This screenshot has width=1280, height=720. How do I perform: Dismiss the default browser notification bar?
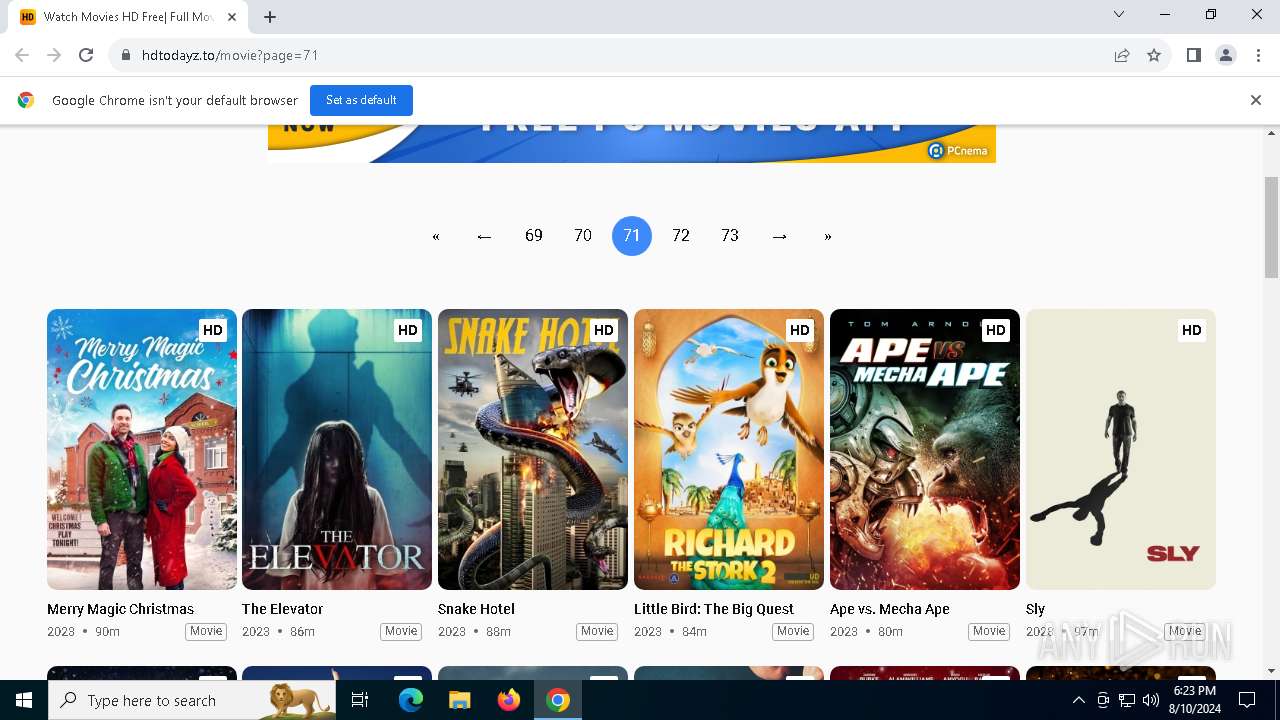(x=1256, y=100)
